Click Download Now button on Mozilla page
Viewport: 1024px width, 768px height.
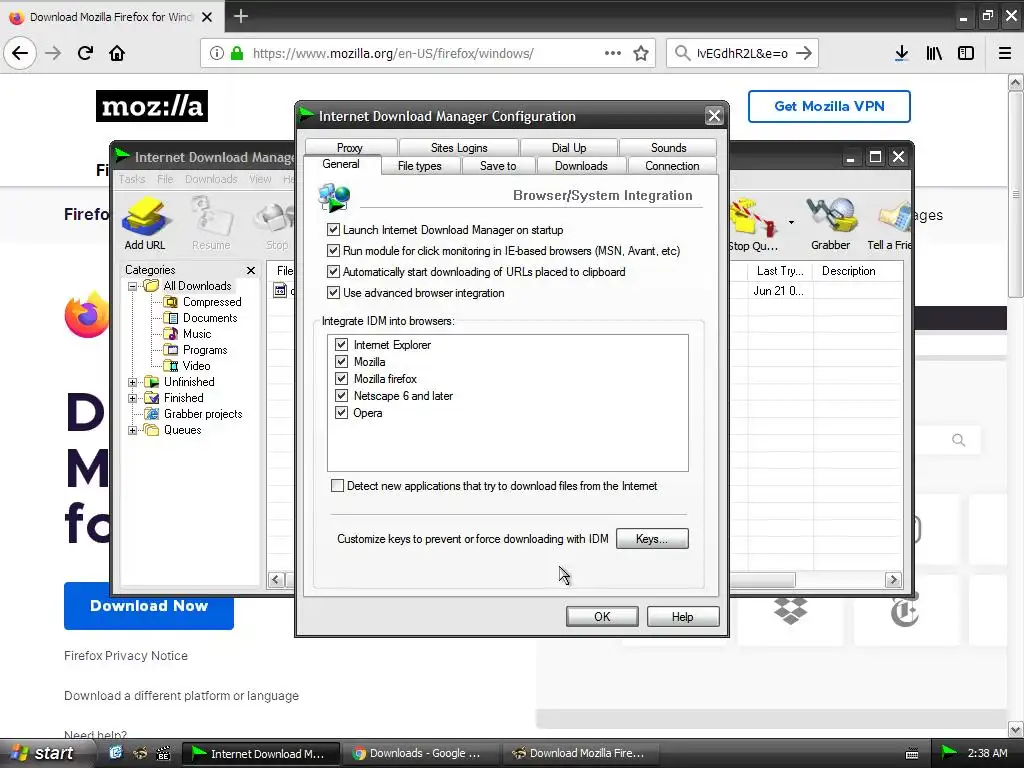(149, 606)
